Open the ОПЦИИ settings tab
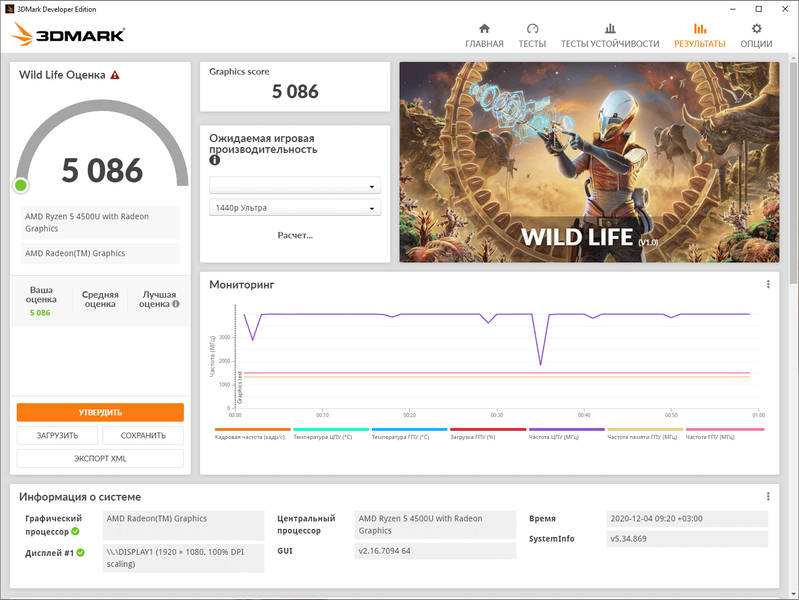 pos(756,36)
